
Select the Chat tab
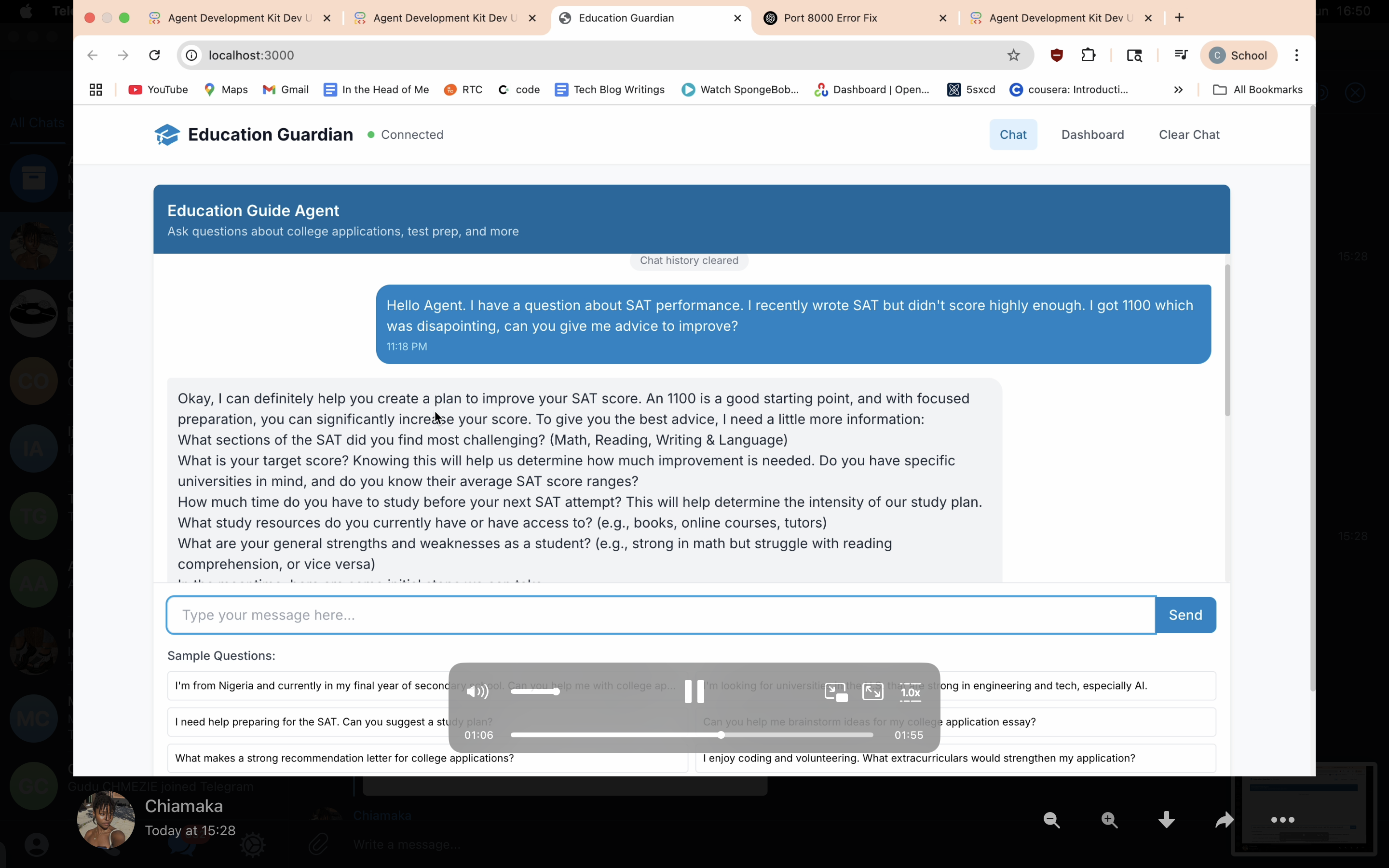[x=1012, y=135]
